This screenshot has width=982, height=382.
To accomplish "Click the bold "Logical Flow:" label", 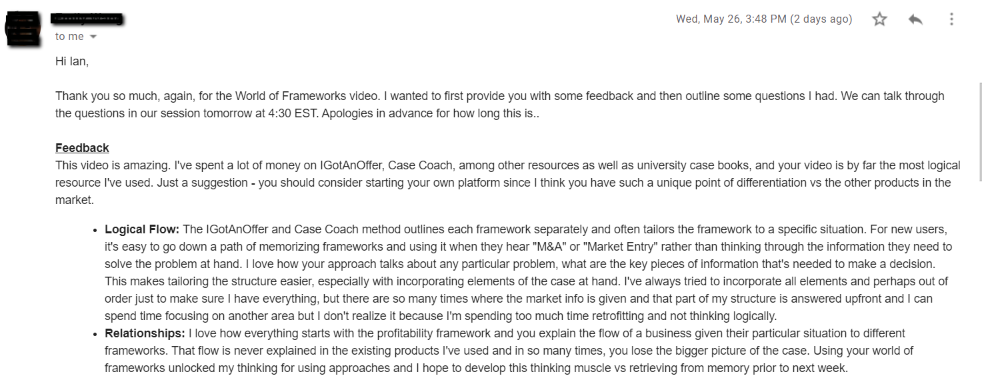I will pyautogui.click(x=142, y=229).
